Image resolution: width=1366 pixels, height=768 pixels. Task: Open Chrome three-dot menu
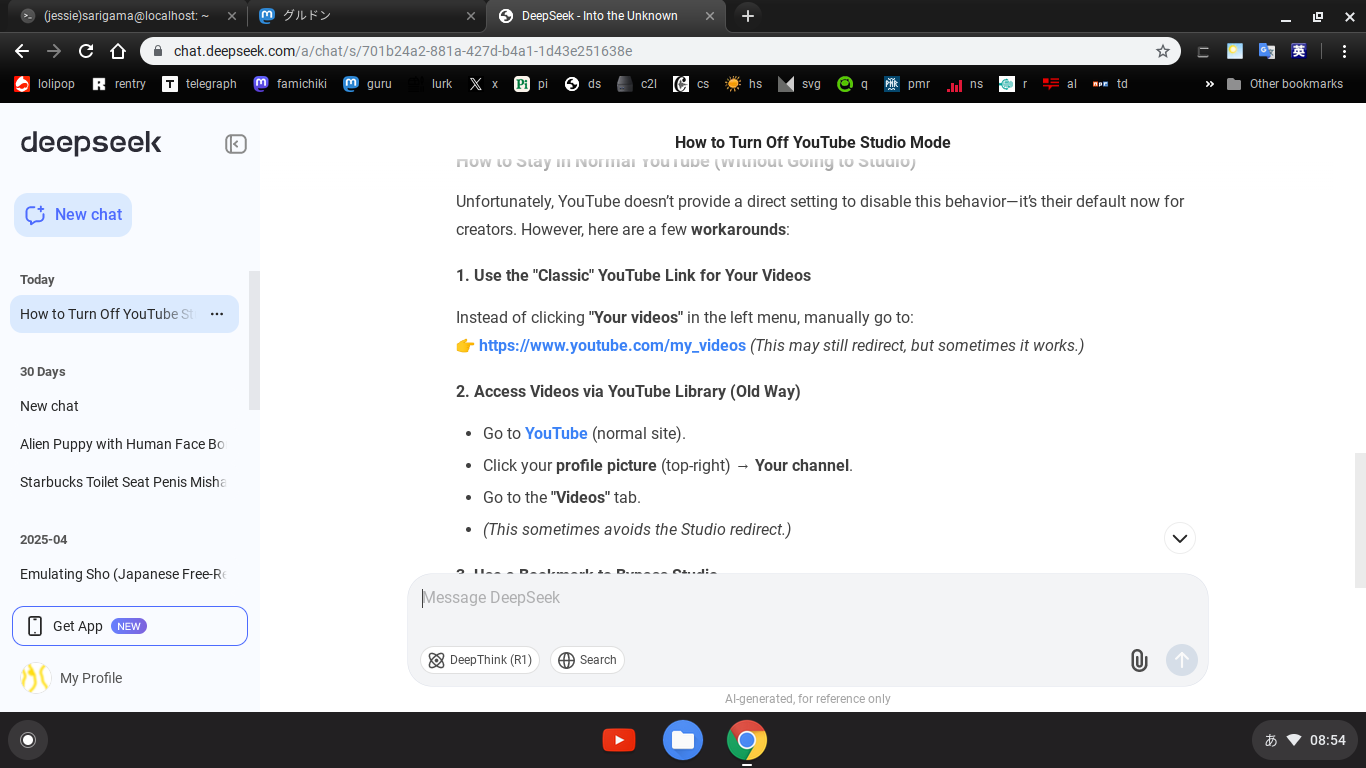tap(1345, 51)
